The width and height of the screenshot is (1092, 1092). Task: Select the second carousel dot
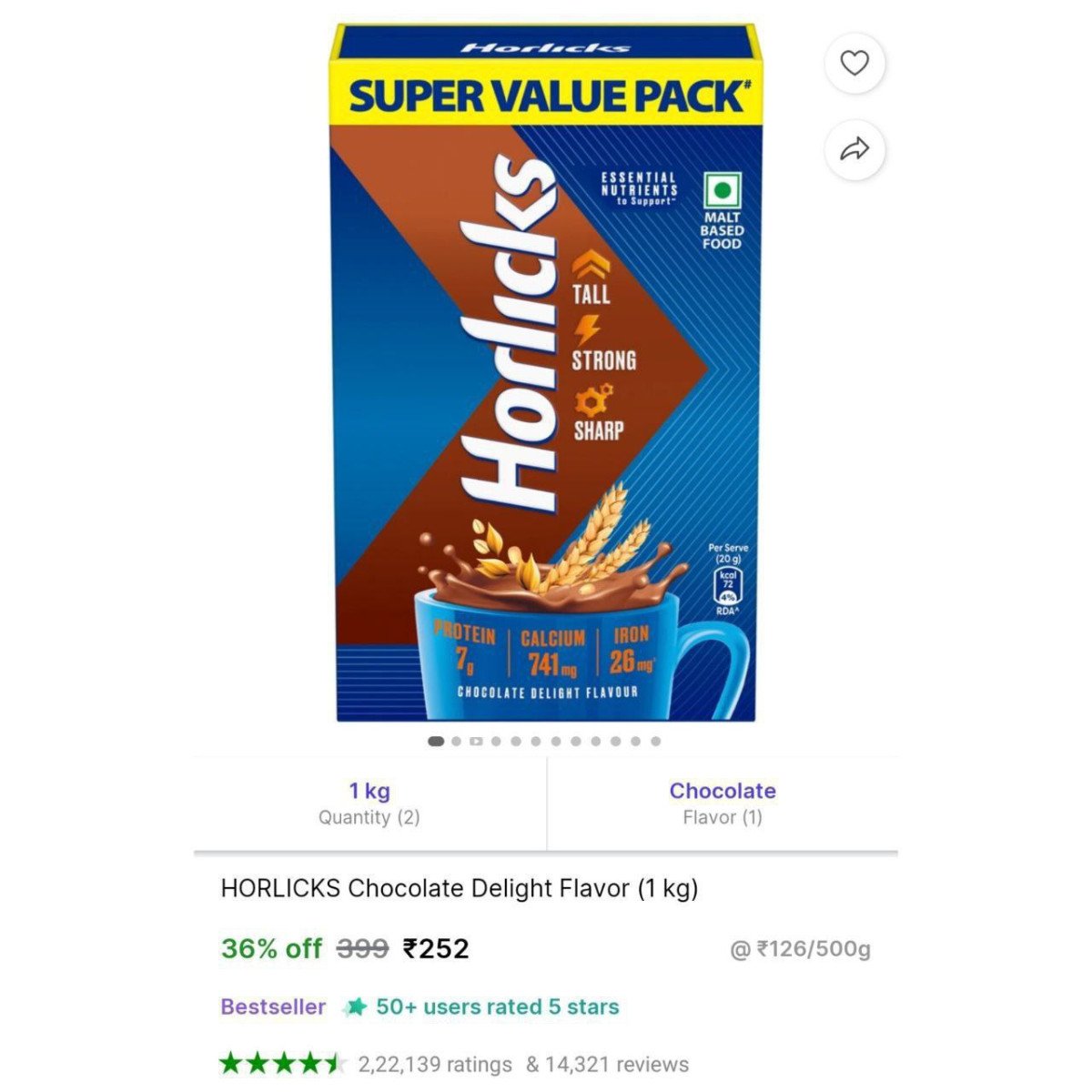(x=456, y=742)
